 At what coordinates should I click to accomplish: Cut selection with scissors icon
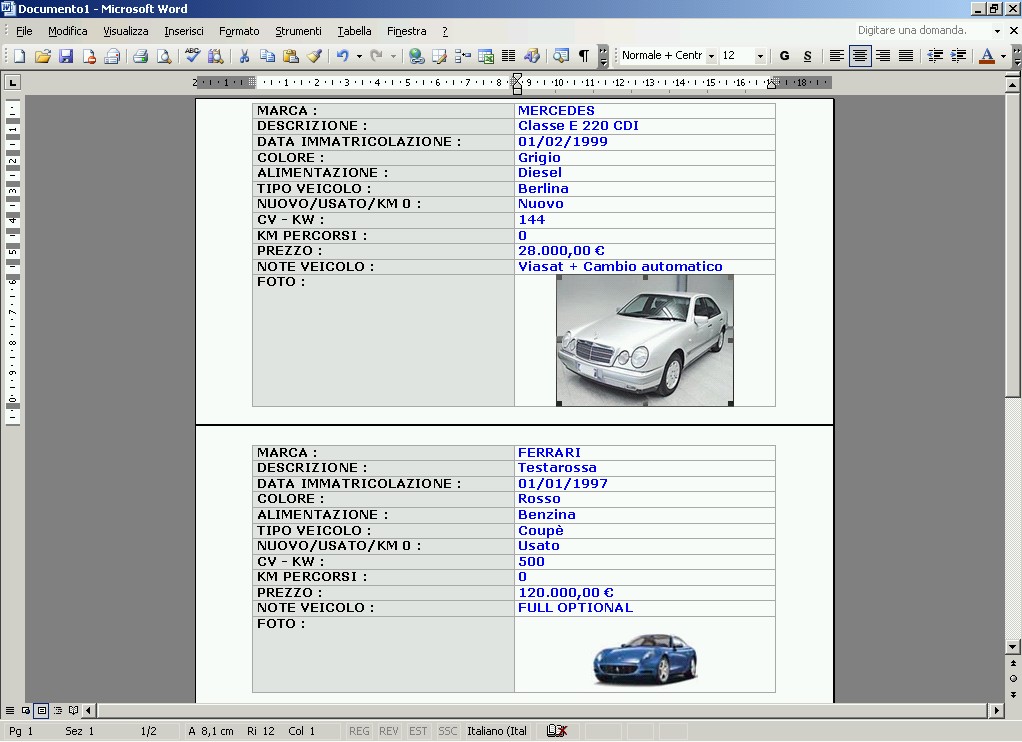click(244, 56)
